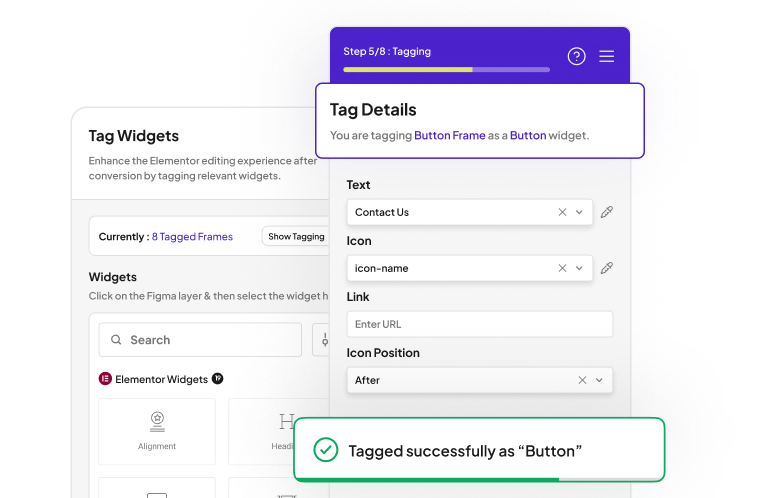This screenshot has width=758, height=498.
Task: Open the Contact Us text combo box
Action: [x=469, y=212]
